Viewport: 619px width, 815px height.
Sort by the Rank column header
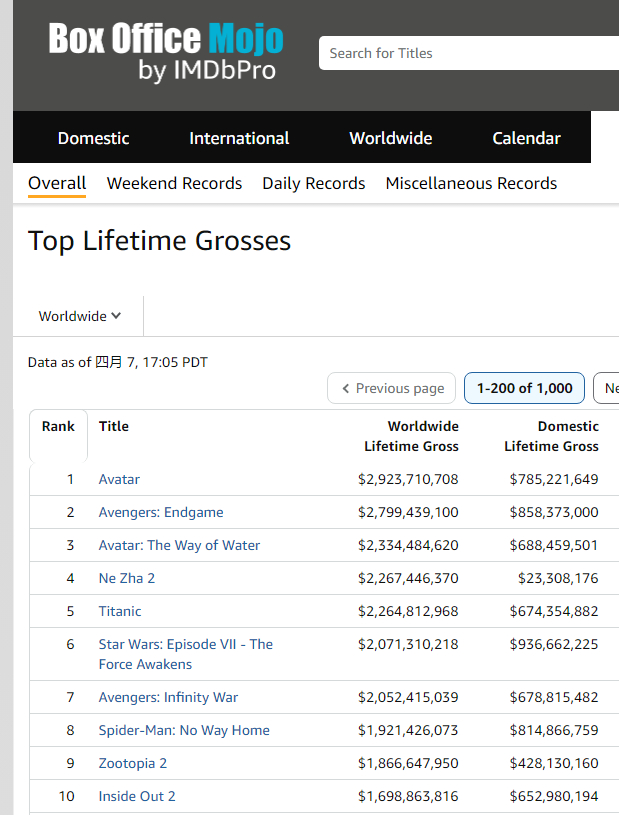(58, 426)
